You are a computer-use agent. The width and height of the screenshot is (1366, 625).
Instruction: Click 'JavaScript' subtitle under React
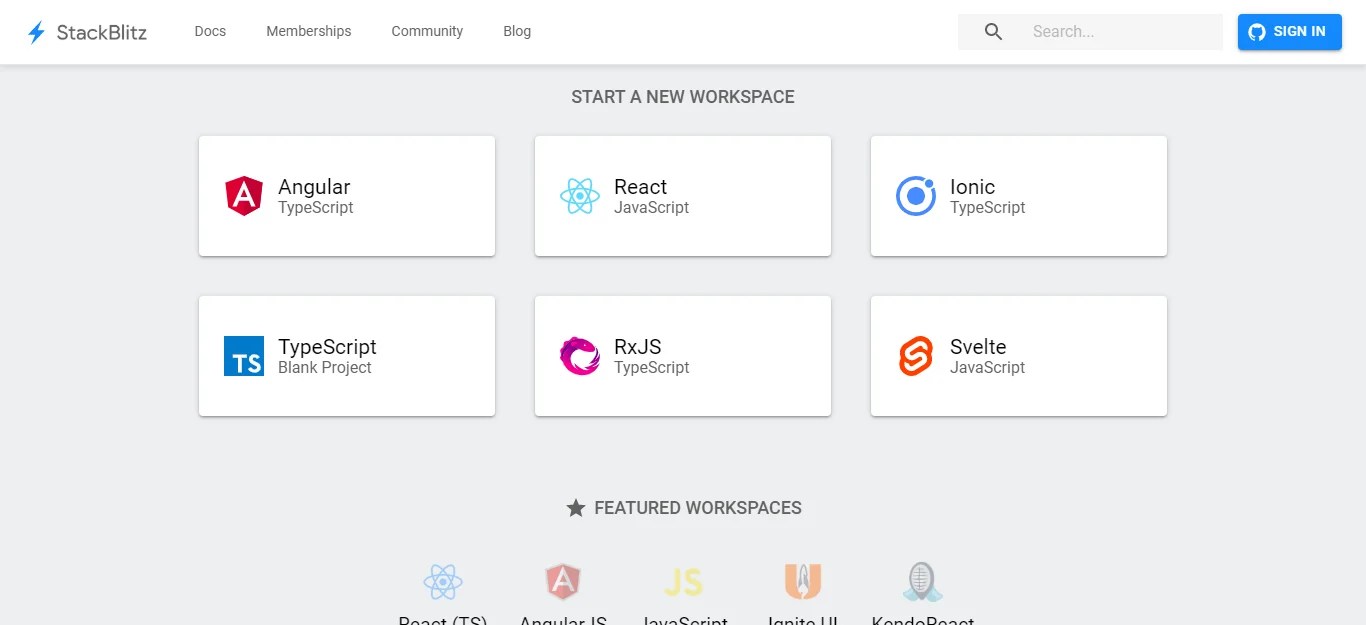click(652, 208)
